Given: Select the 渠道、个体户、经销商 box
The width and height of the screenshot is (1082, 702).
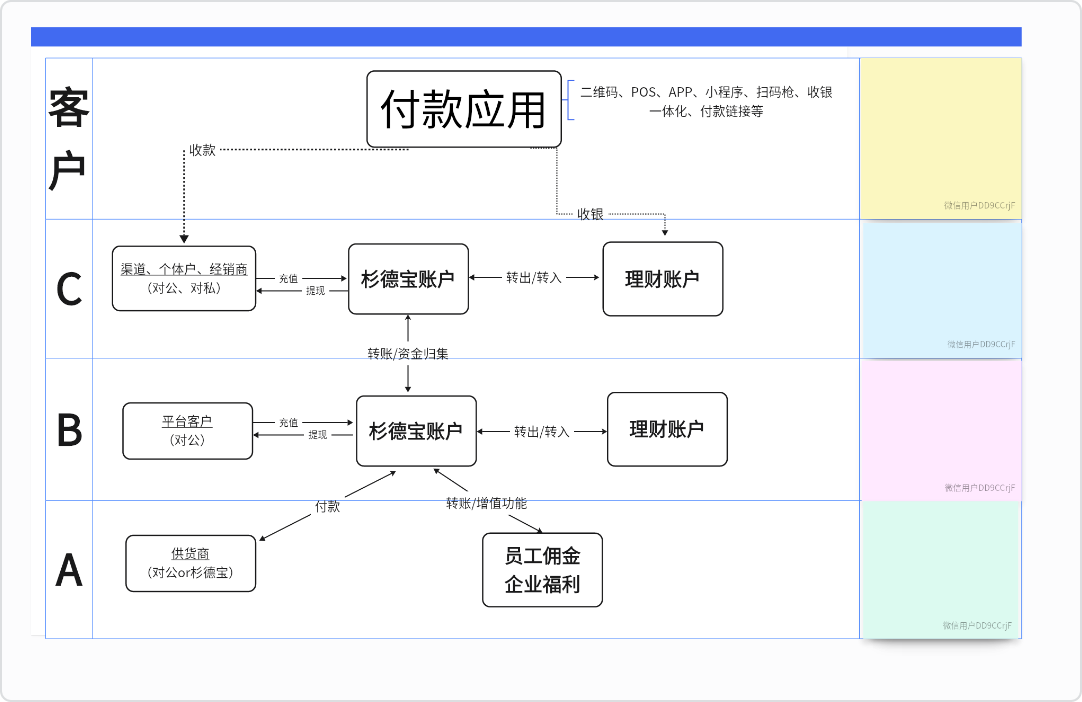Looking at the screenshot, I should click(184, 278).
